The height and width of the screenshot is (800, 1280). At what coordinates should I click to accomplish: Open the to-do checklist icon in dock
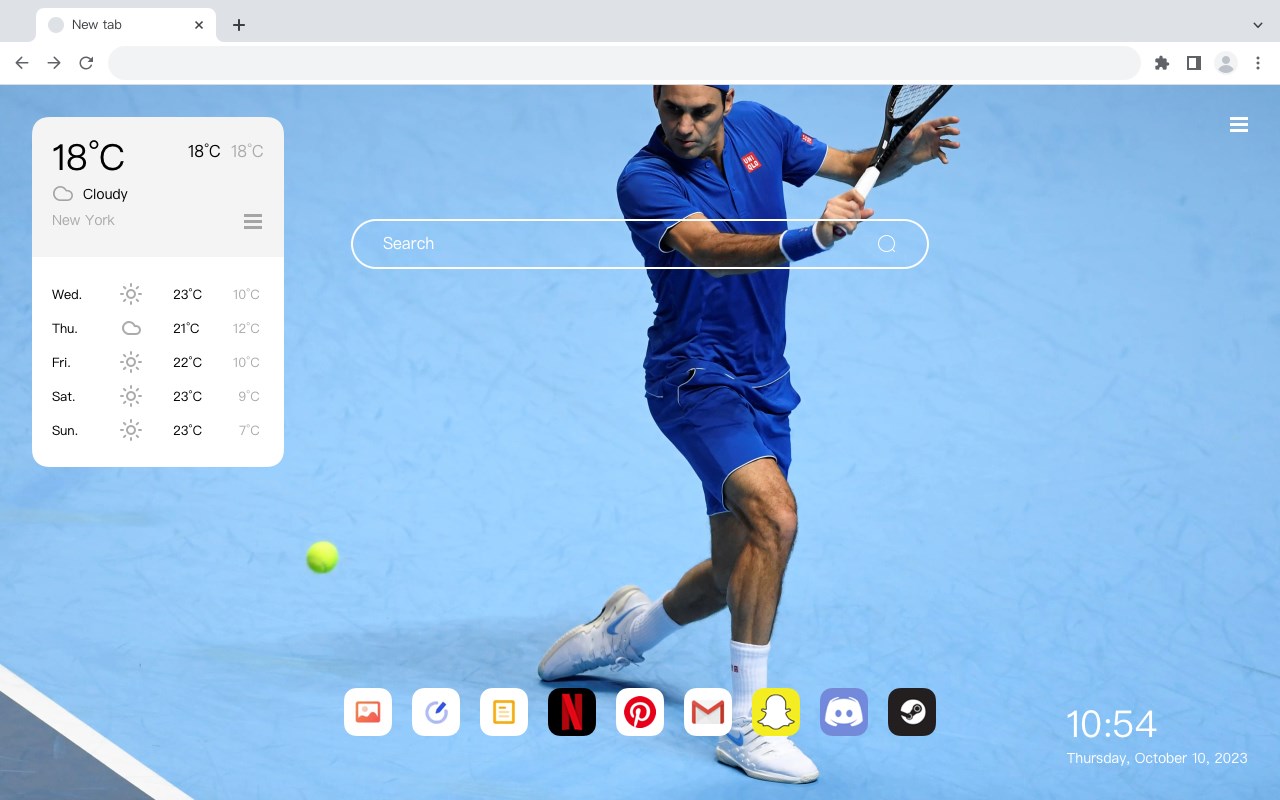tap(436, 712)
